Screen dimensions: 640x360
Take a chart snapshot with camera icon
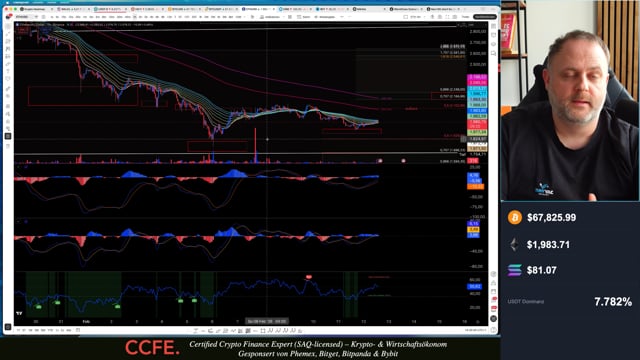click(455, 17)
